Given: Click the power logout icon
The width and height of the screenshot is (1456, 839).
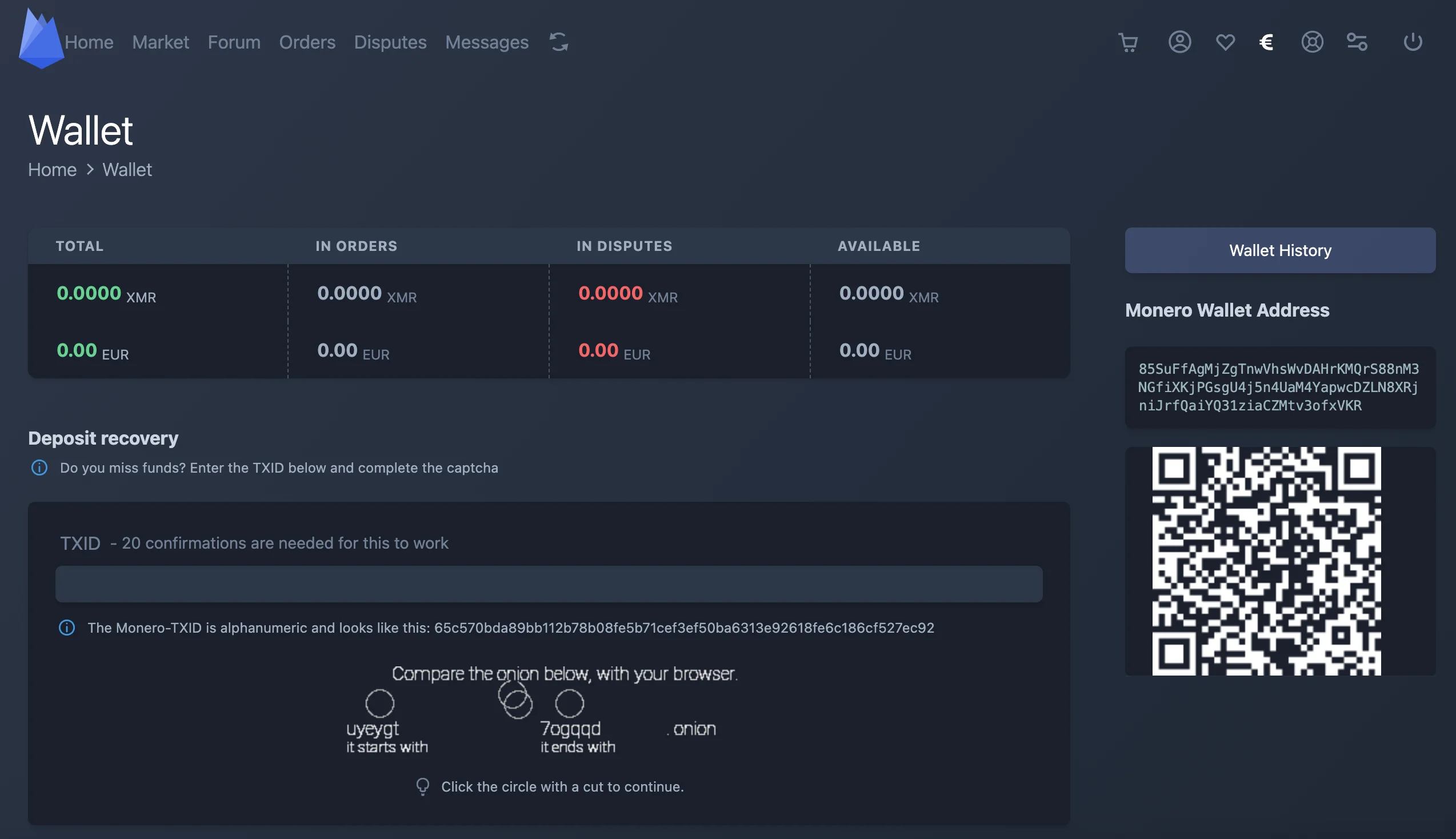Looking at the screenshot, I should tap(1413, 42).
